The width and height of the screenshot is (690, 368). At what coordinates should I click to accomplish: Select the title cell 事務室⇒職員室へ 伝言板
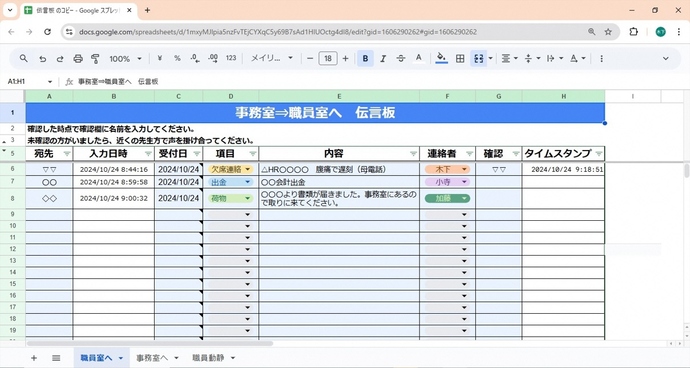click(315, 113)
